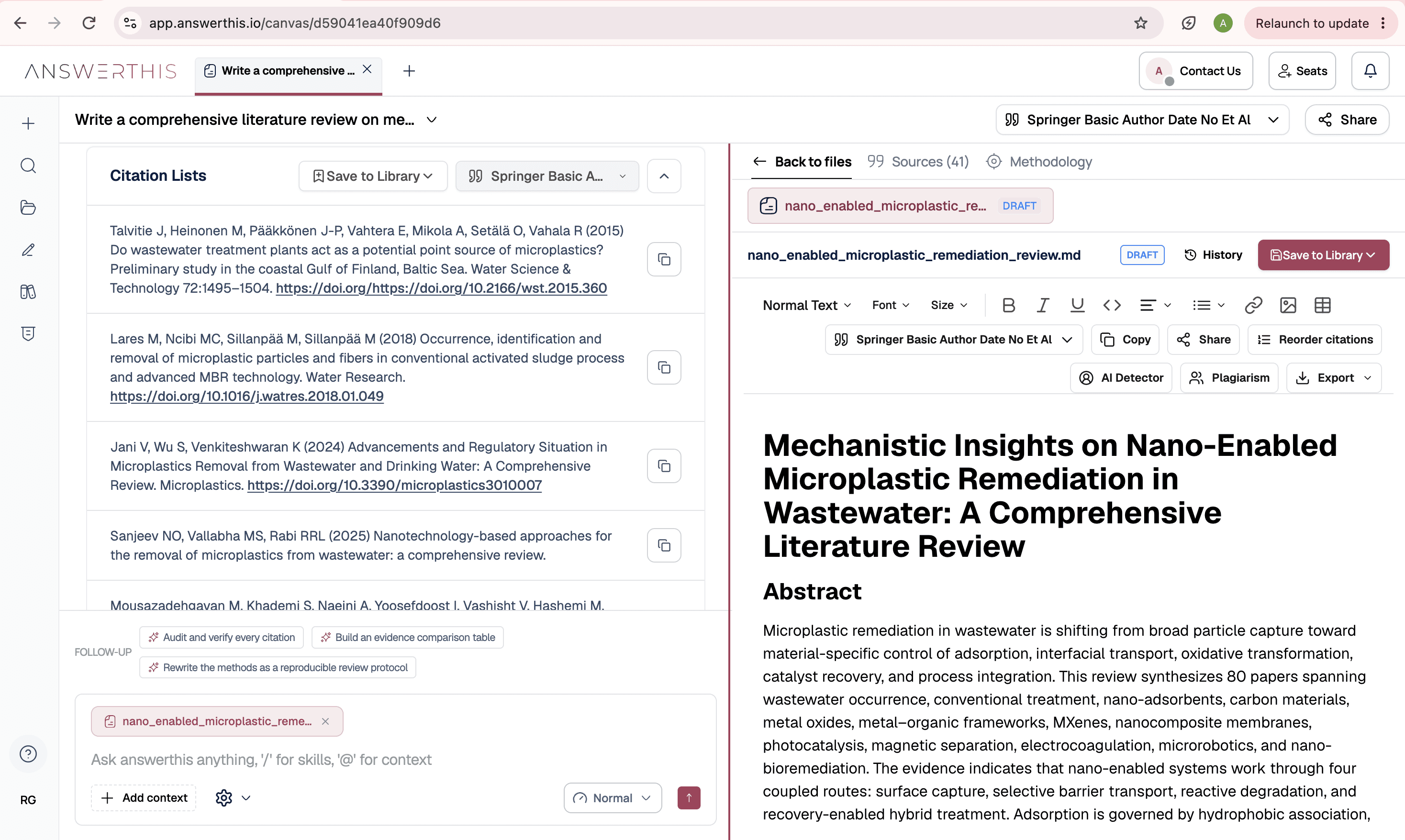Viewport: 1405px width, 840px height.
Task: Expand the conversation title dropdown
Action: (431, 120)
